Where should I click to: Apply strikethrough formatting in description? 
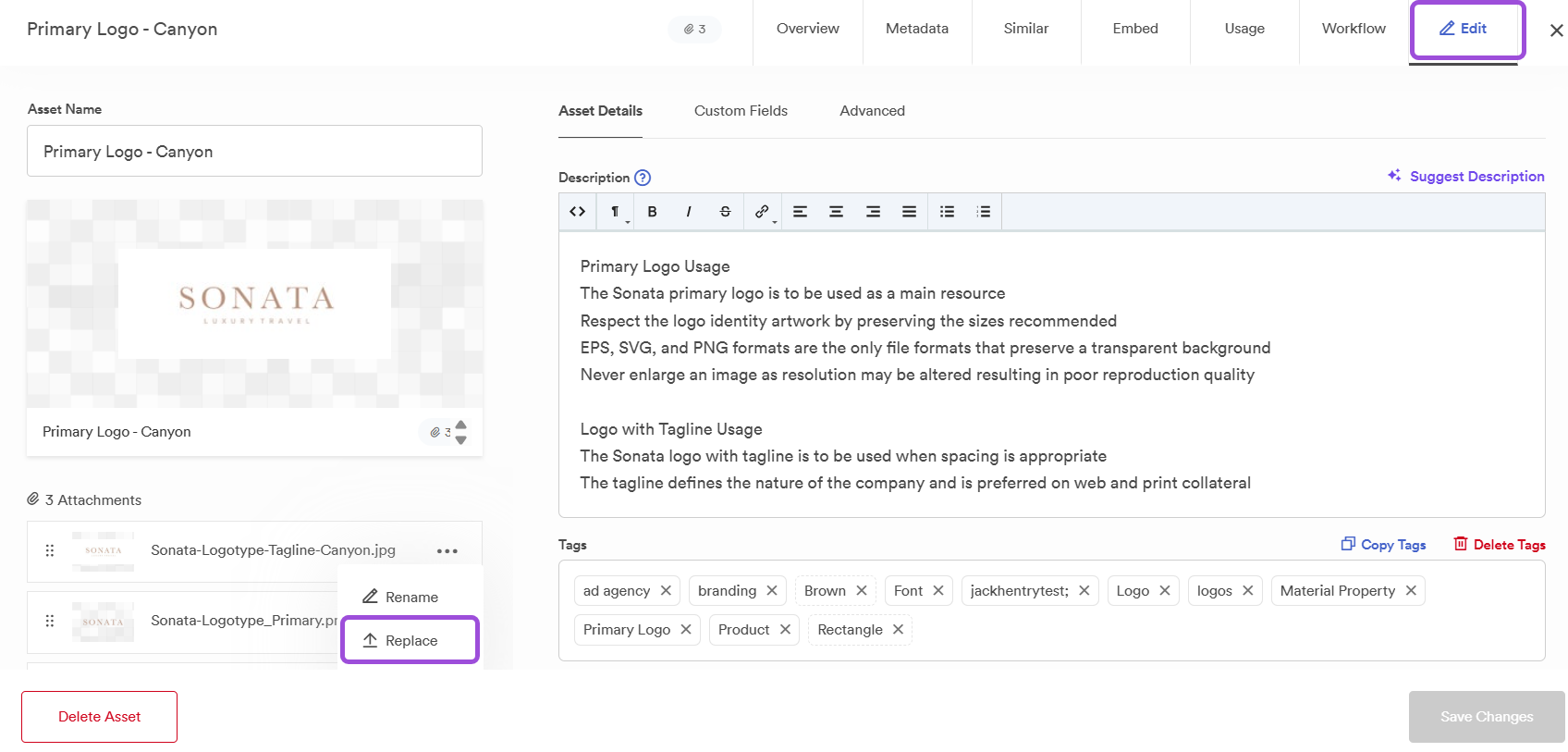725,212
